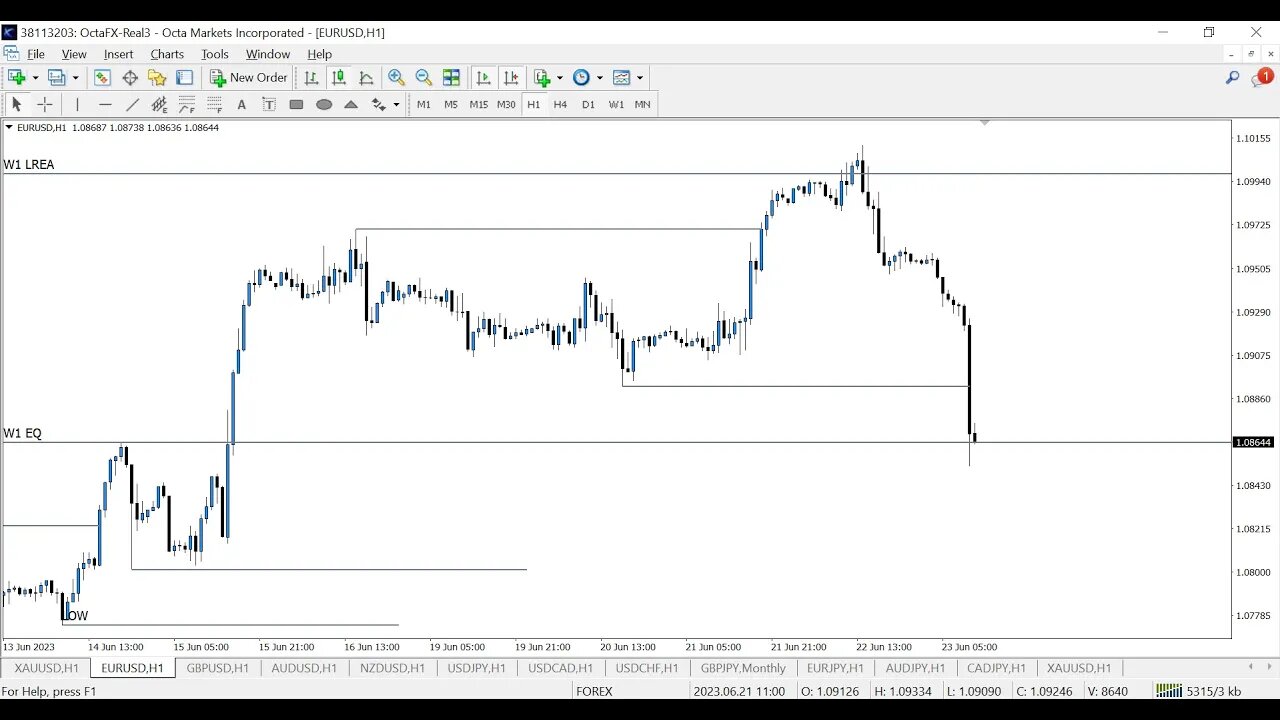Open the Indicators list icon

pyautogui.click(x=543, y=77)
